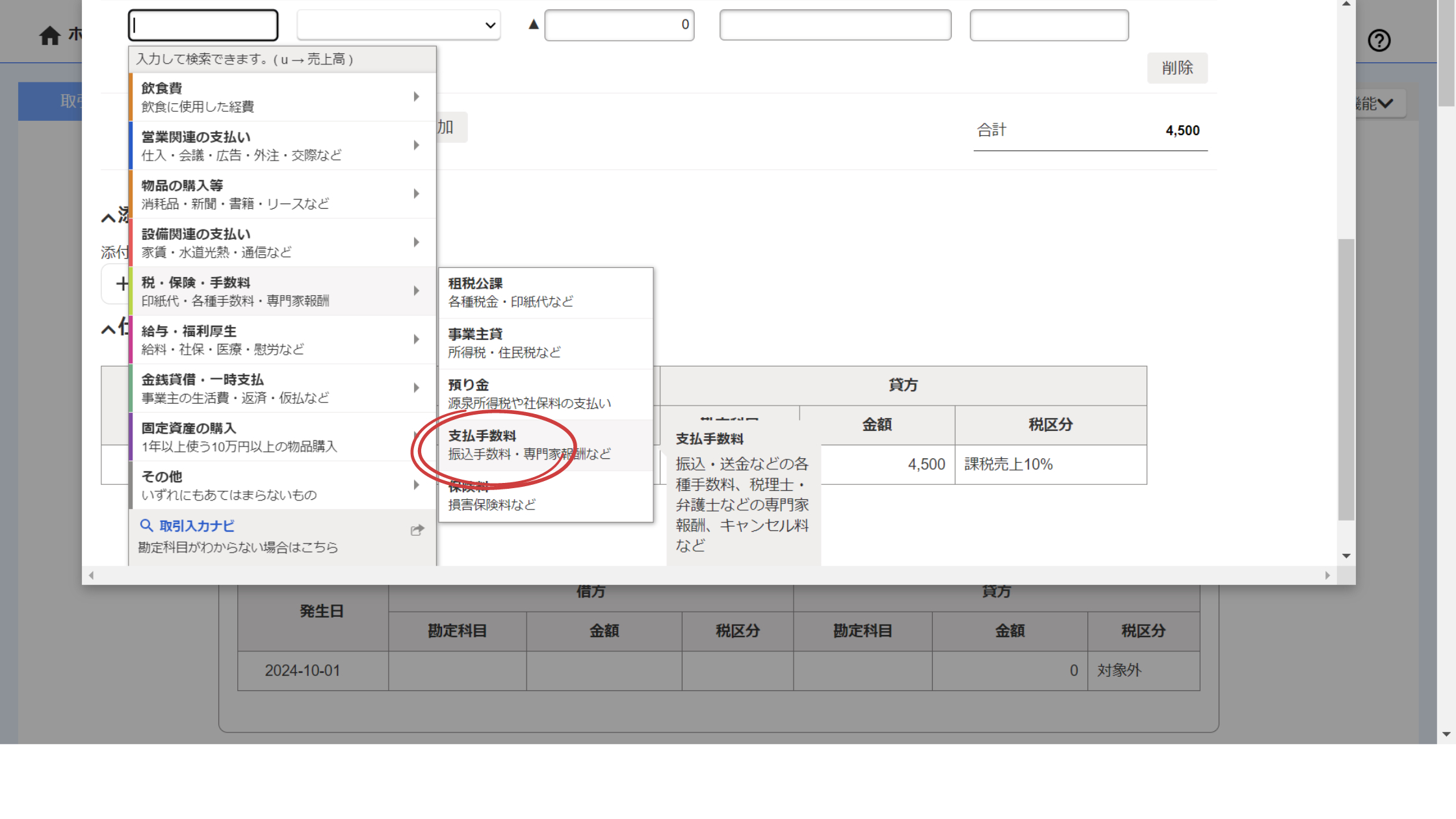Click the amount field showing 0
Image resolution: width=1456 pixels, height=819 pixels.
point(619,25)
